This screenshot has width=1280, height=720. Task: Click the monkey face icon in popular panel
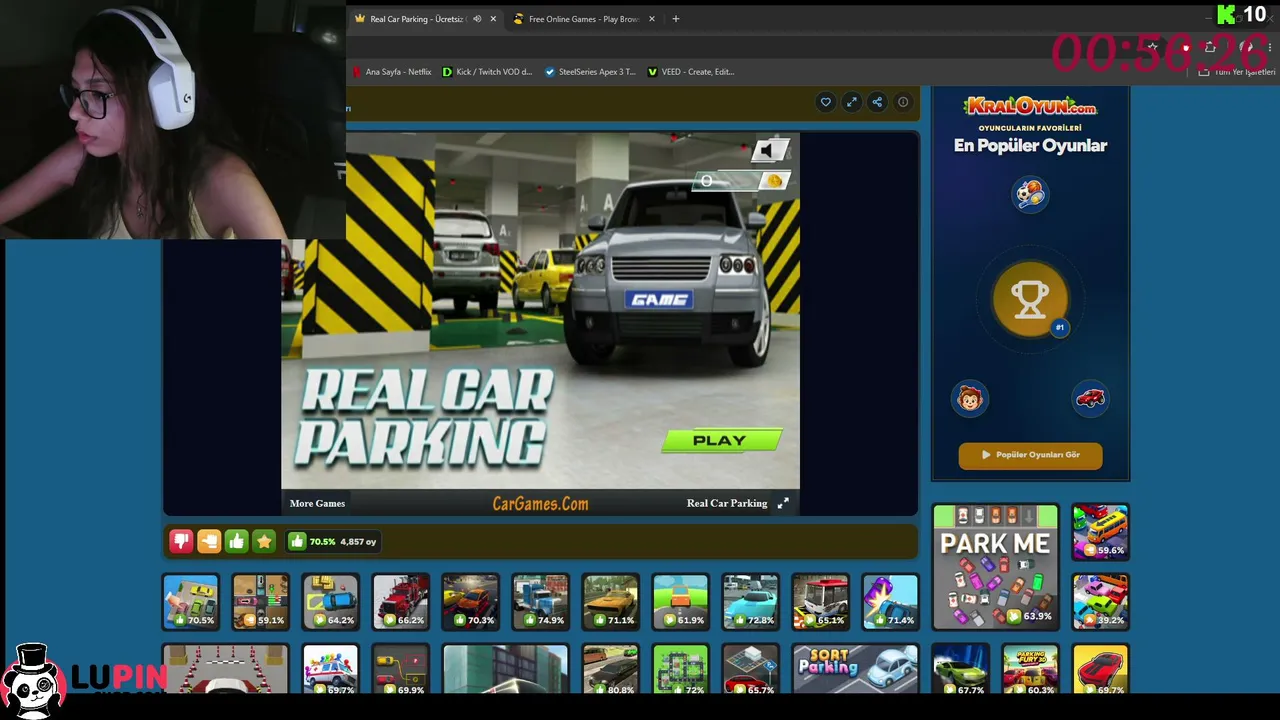tap(970, 399)
